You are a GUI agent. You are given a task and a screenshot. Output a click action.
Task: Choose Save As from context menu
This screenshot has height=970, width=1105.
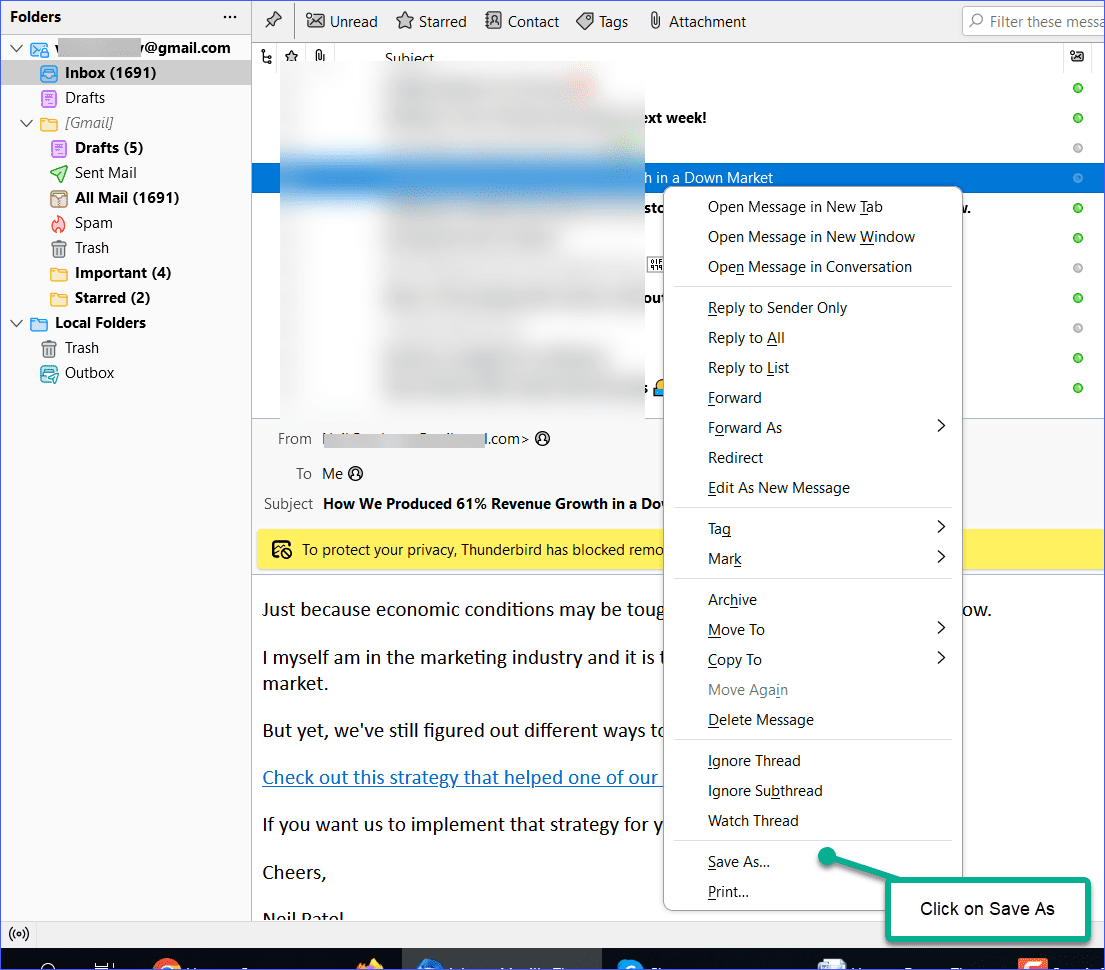[x=739, y=862]
